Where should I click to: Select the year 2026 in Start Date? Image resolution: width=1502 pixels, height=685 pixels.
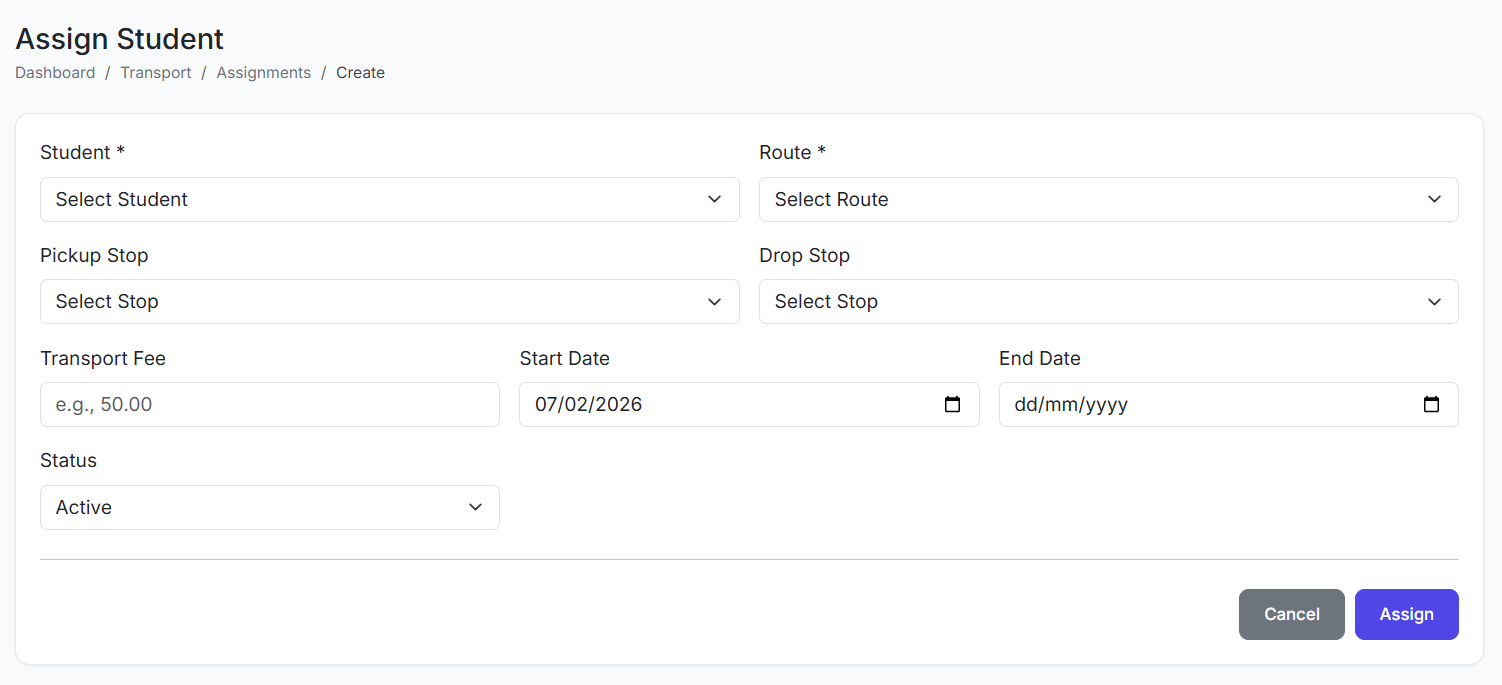pyautogui.click(x=619, y=405)
